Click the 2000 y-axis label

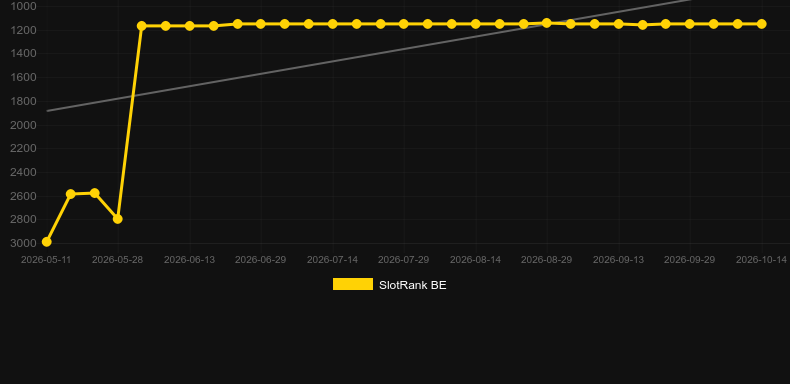(23, 125)
